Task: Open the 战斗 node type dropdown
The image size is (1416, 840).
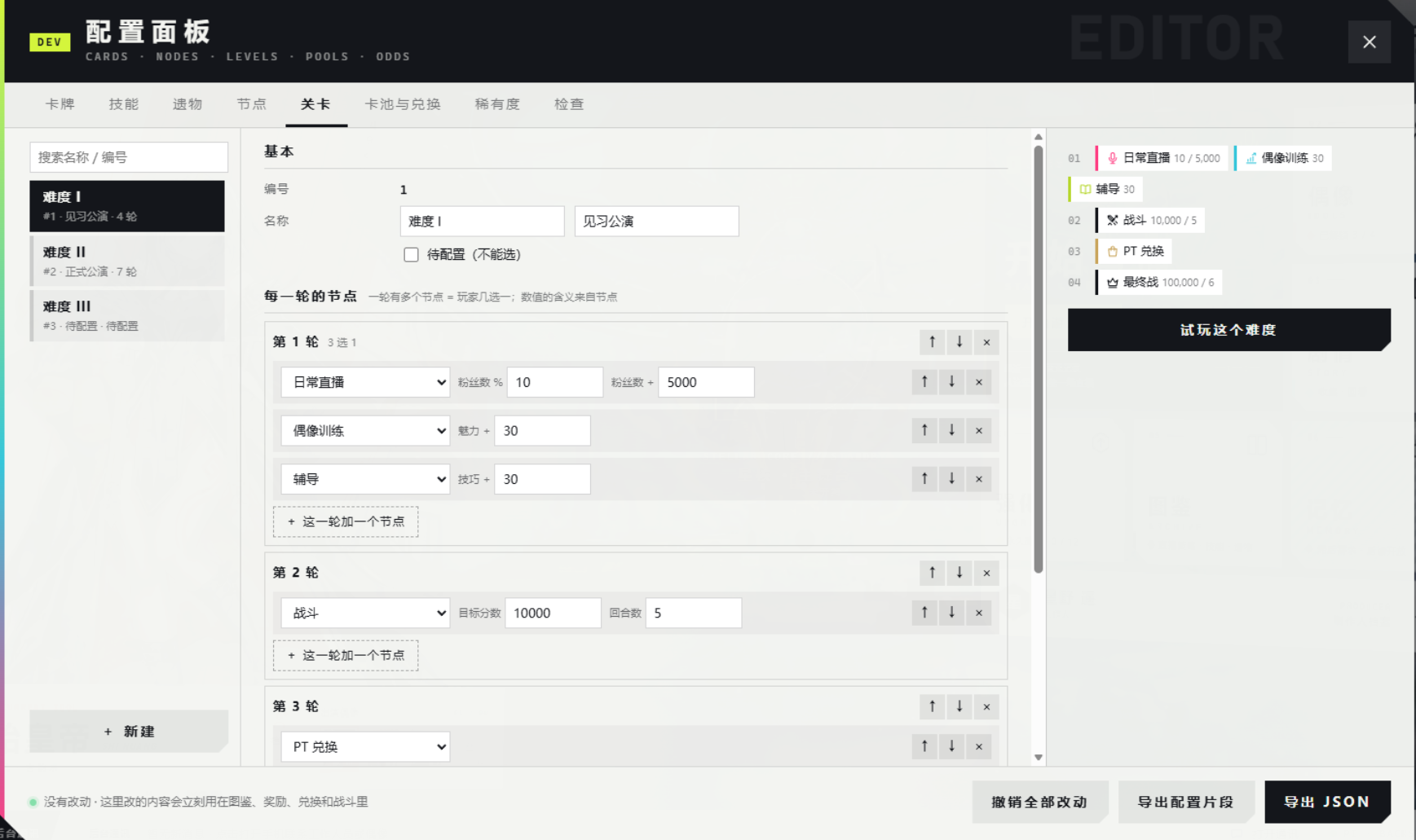Action: click(x=365, y=613)
